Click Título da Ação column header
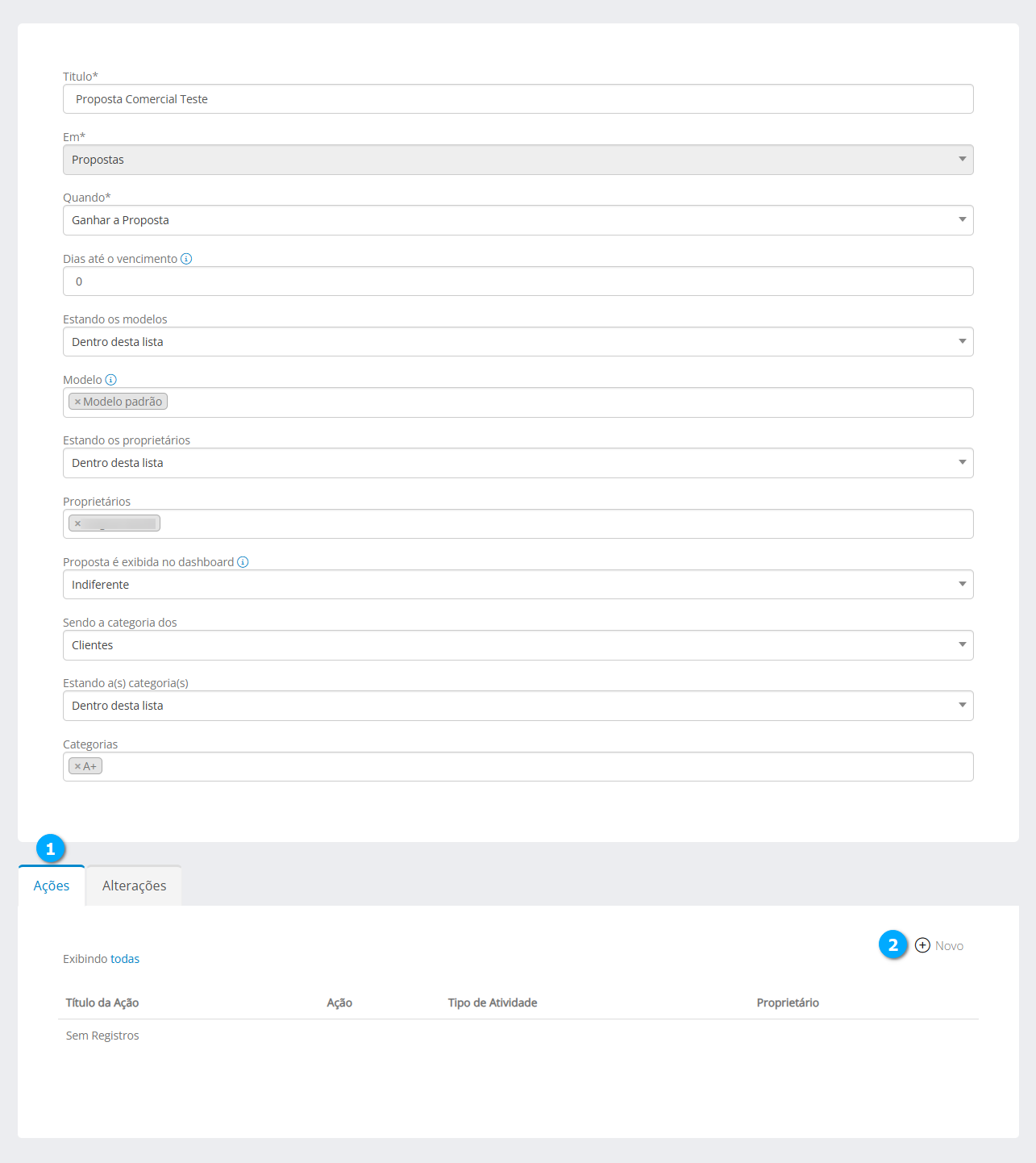The height and width of the screenshot is (1163, 1036). pyautogui.click(x=102, y=1003)
